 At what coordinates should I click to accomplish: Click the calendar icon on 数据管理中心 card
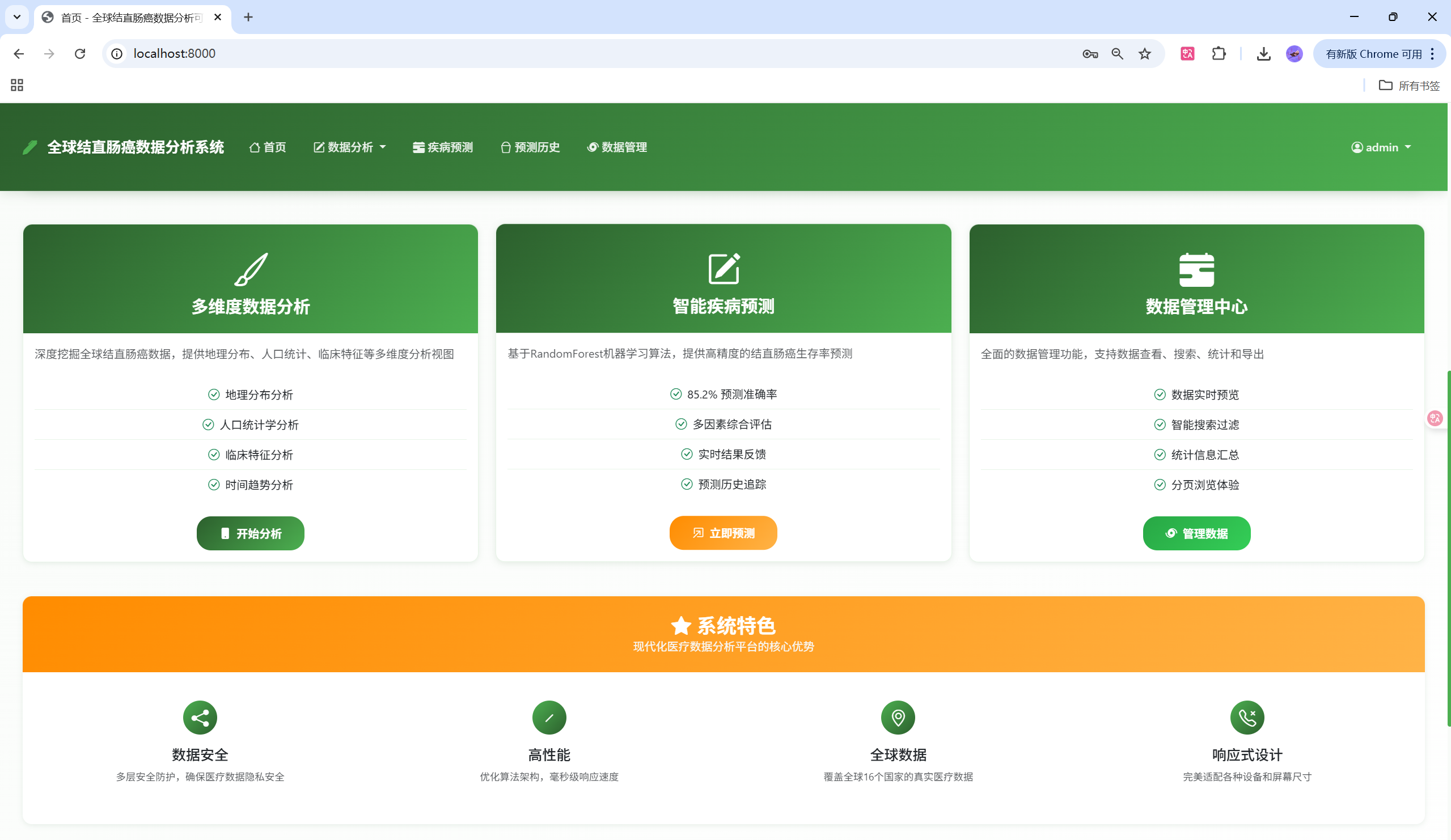pos(1196,269)
